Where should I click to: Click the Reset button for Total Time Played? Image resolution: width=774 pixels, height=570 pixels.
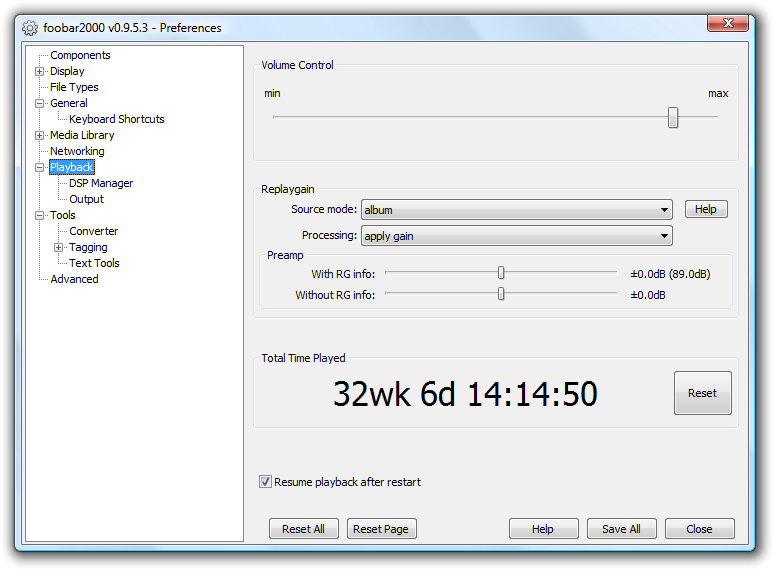(x=702, y=393)
